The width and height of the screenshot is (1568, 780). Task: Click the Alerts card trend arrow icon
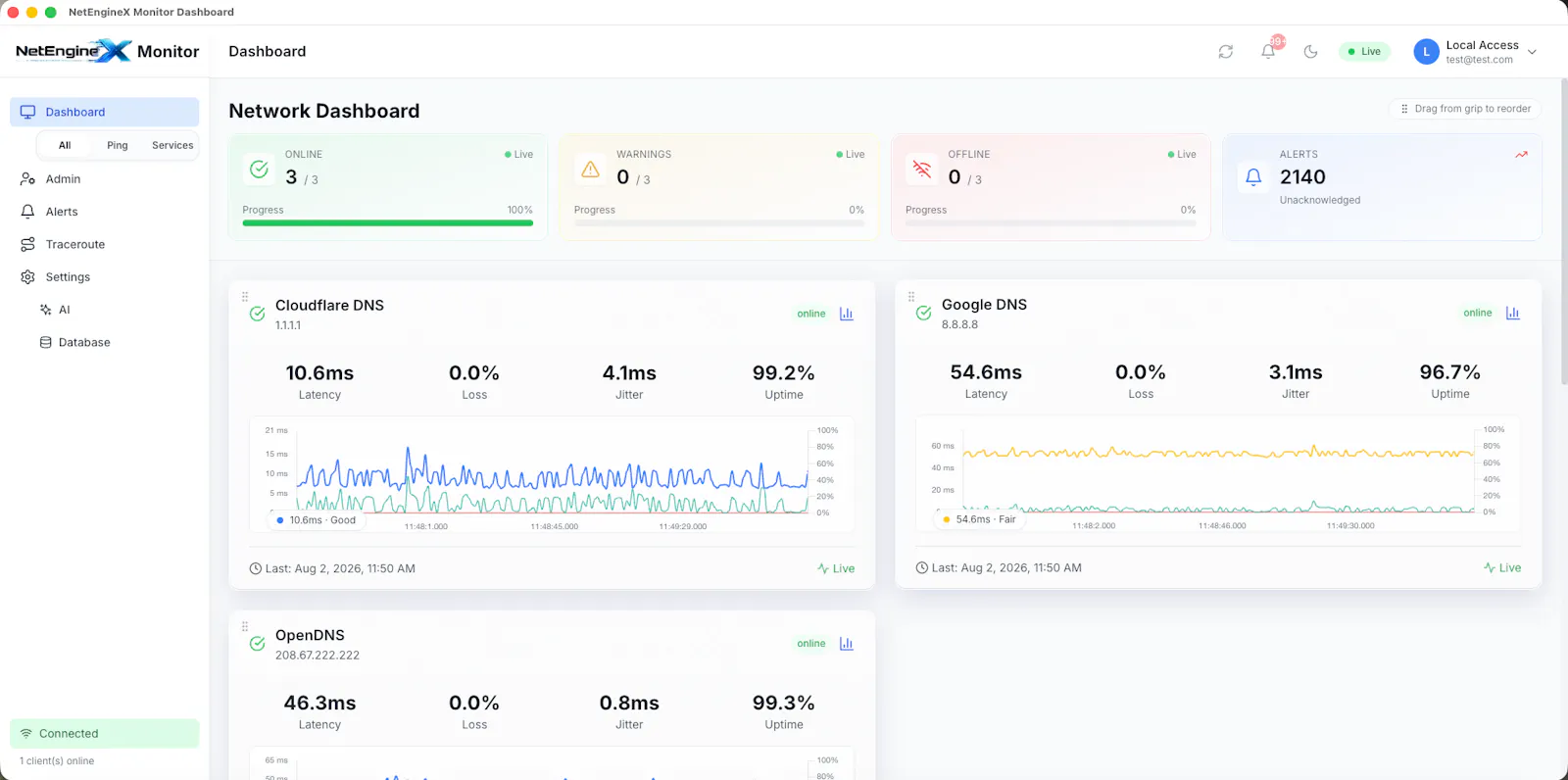click(1521, 155)
